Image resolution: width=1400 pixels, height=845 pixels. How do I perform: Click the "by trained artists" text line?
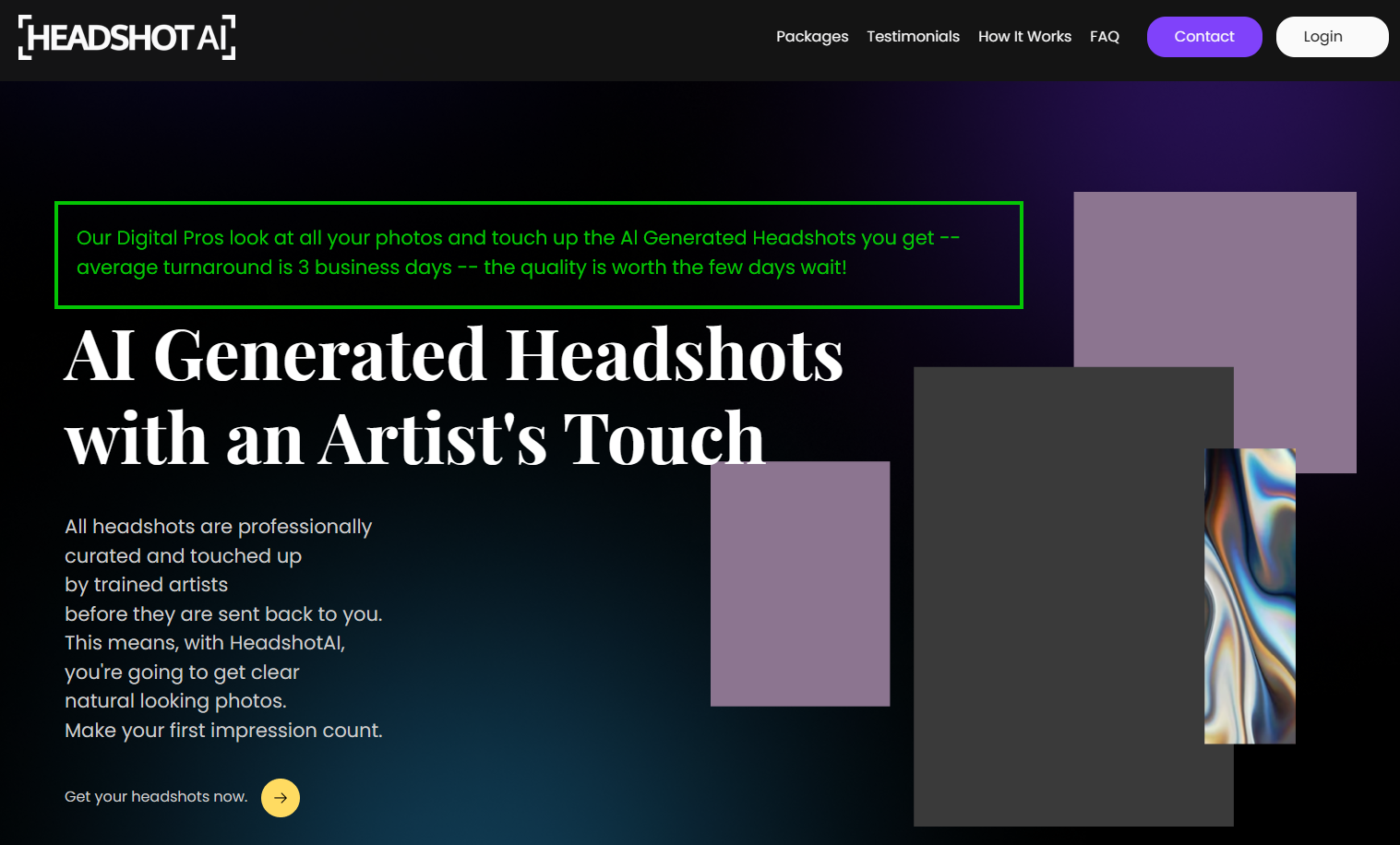[146, 585]
